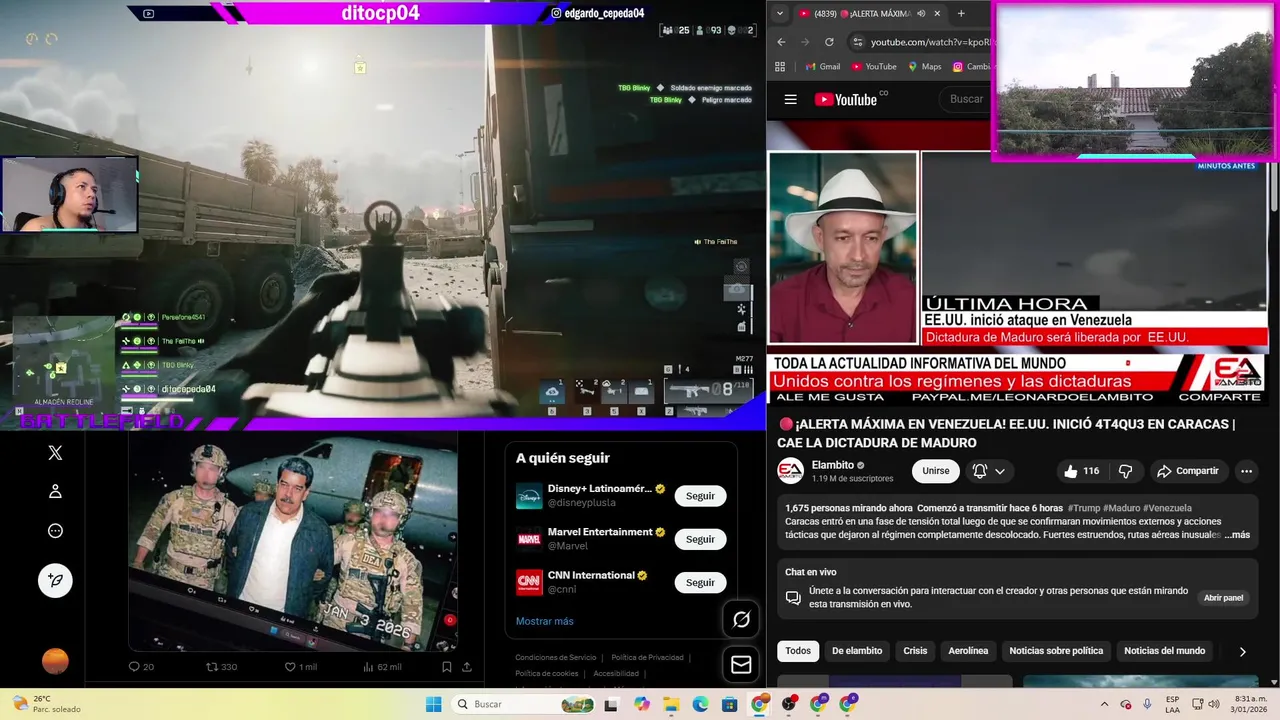Like the video showing 116 likes
Viewport: 1280px width, 720px height.
coord(1082,471)
